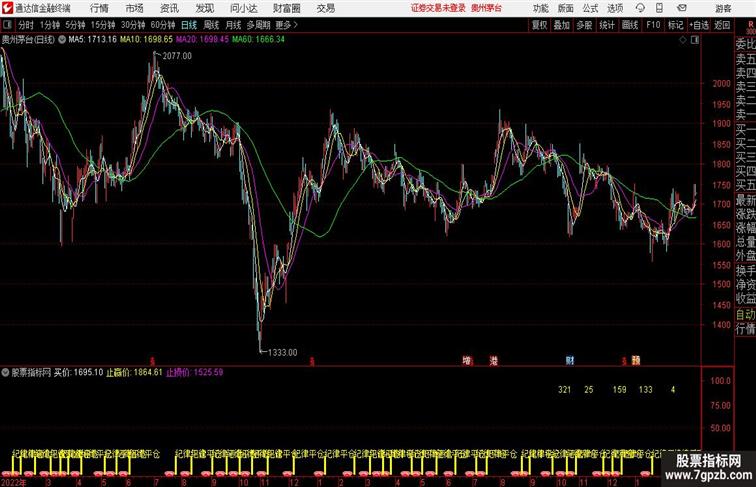Toggle the left sidebar panel icon
756x487 pixels.
7,25
